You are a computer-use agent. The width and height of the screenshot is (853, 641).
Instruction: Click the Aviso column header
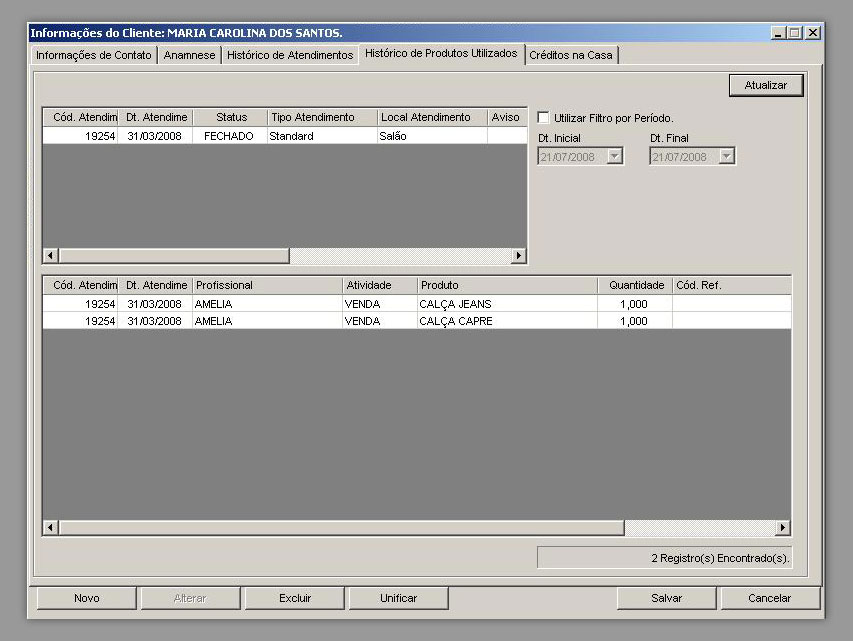point(506,117)
